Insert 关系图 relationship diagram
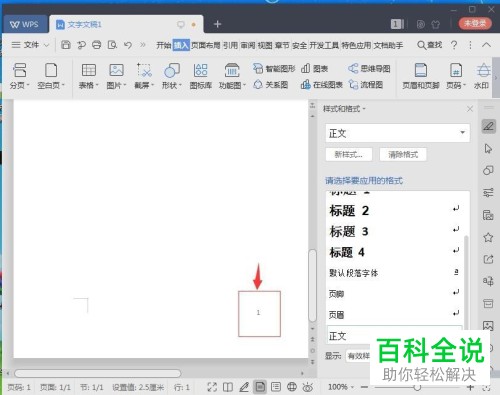The height and width of the screenshot is (395, 500). (x=271, y=85)
